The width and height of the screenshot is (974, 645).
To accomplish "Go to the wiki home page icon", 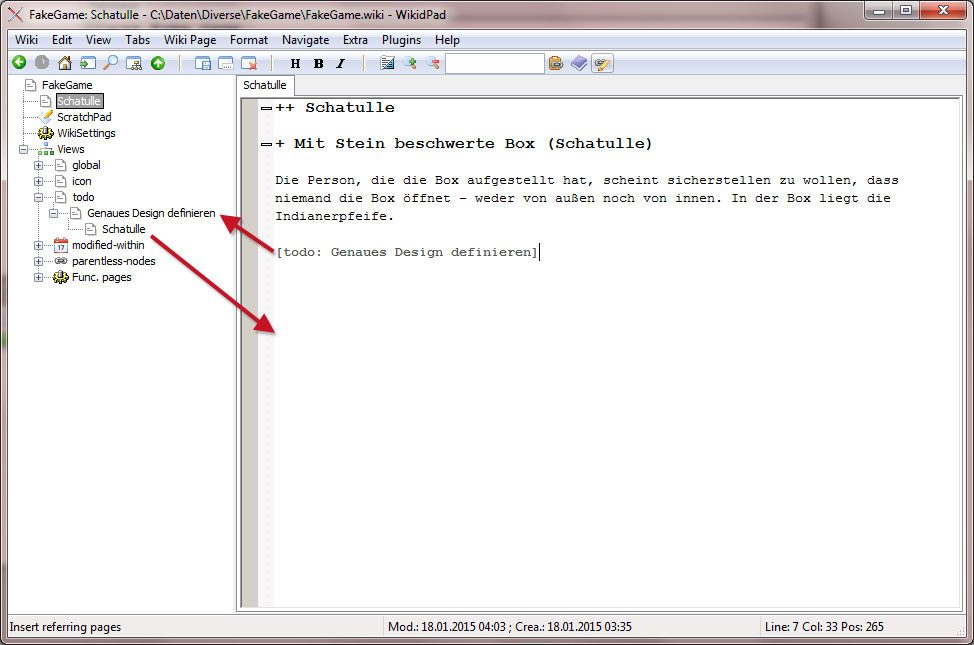I will [65, 63].
